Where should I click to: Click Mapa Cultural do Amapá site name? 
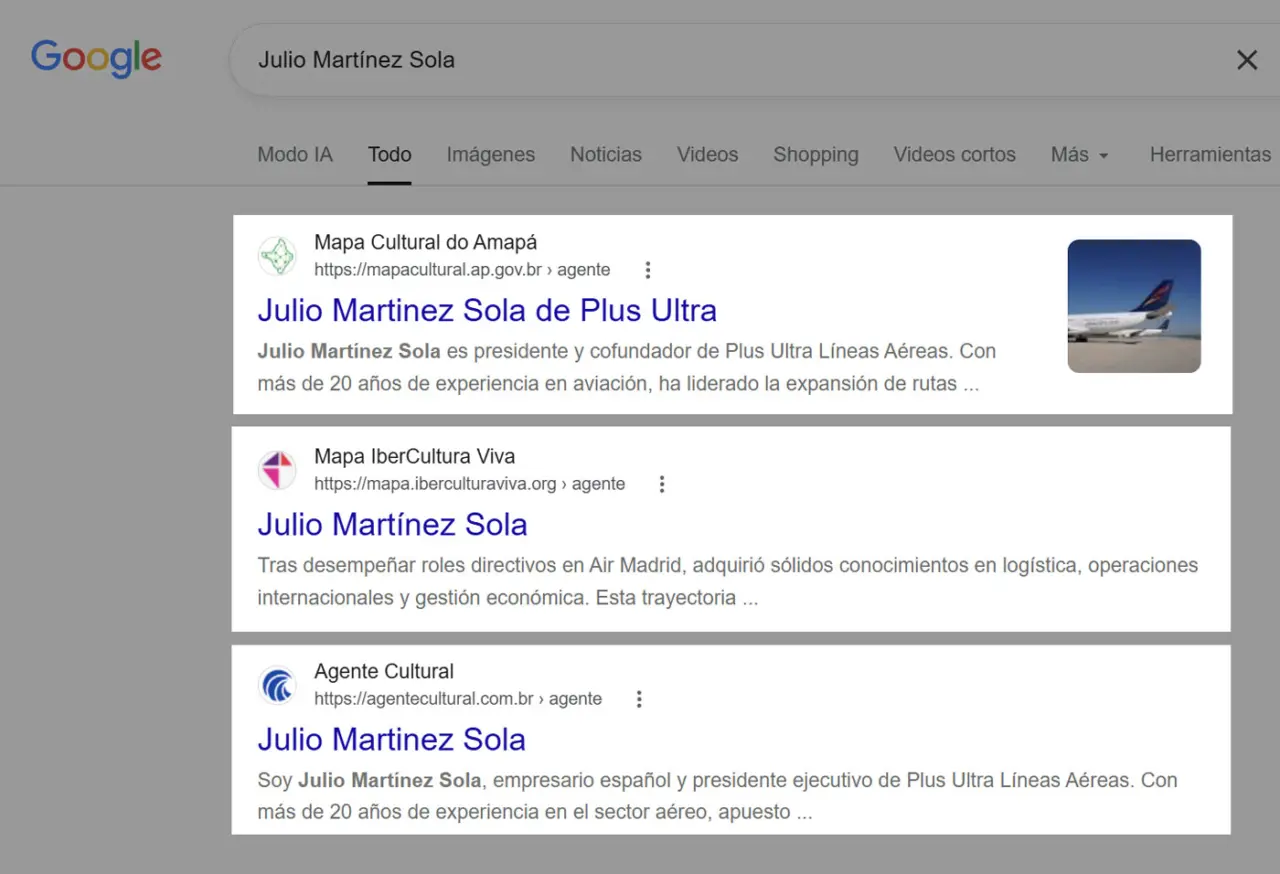click(425, 242)
